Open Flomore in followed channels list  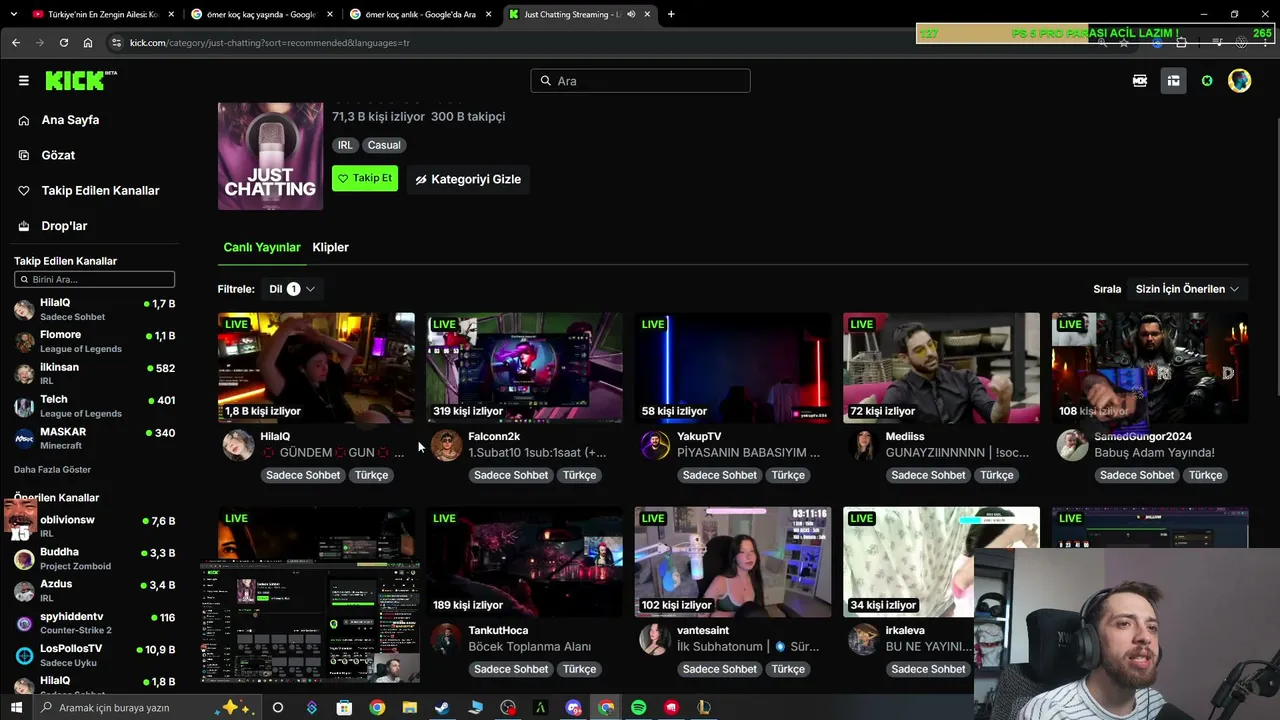click(x=95, y=341)
